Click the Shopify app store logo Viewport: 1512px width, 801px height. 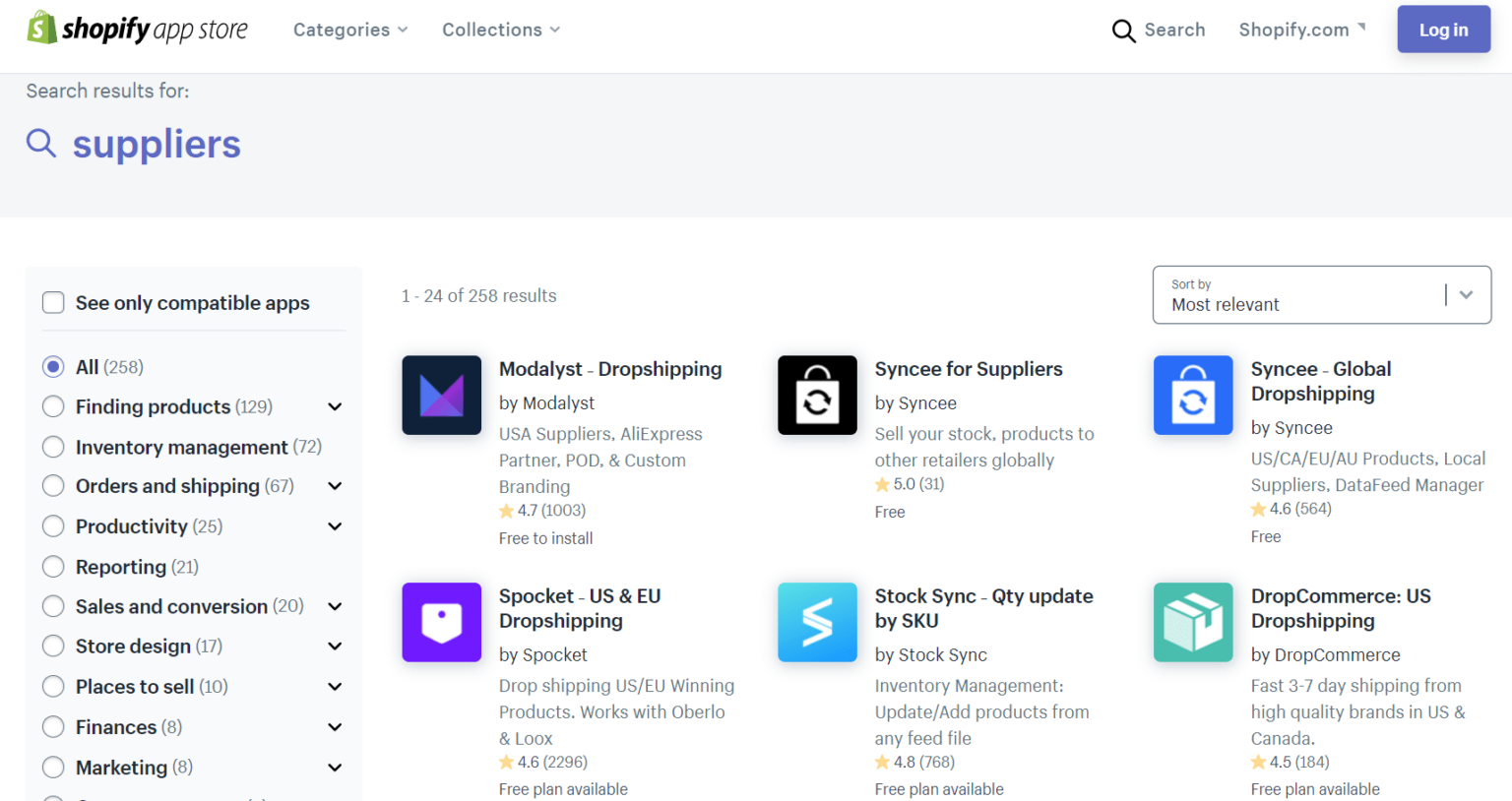point(138,28)
